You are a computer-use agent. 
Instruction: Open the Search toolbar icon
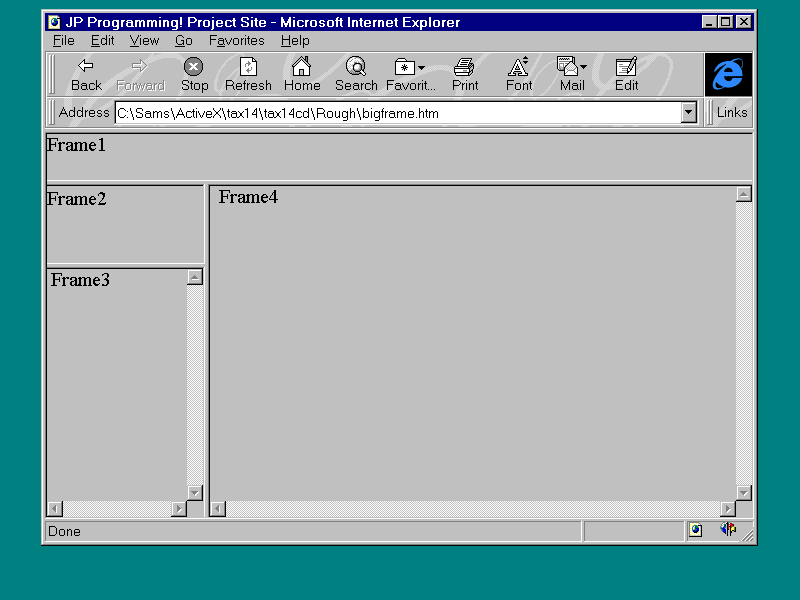(x=356, y=67)
